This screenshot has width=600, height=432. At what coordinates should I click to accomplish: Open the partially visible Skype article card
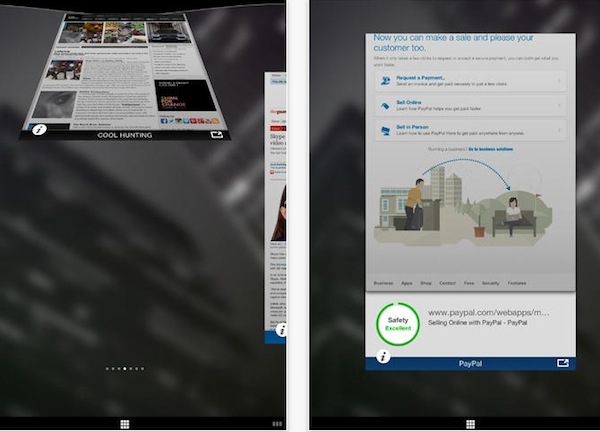pos(276,207)
